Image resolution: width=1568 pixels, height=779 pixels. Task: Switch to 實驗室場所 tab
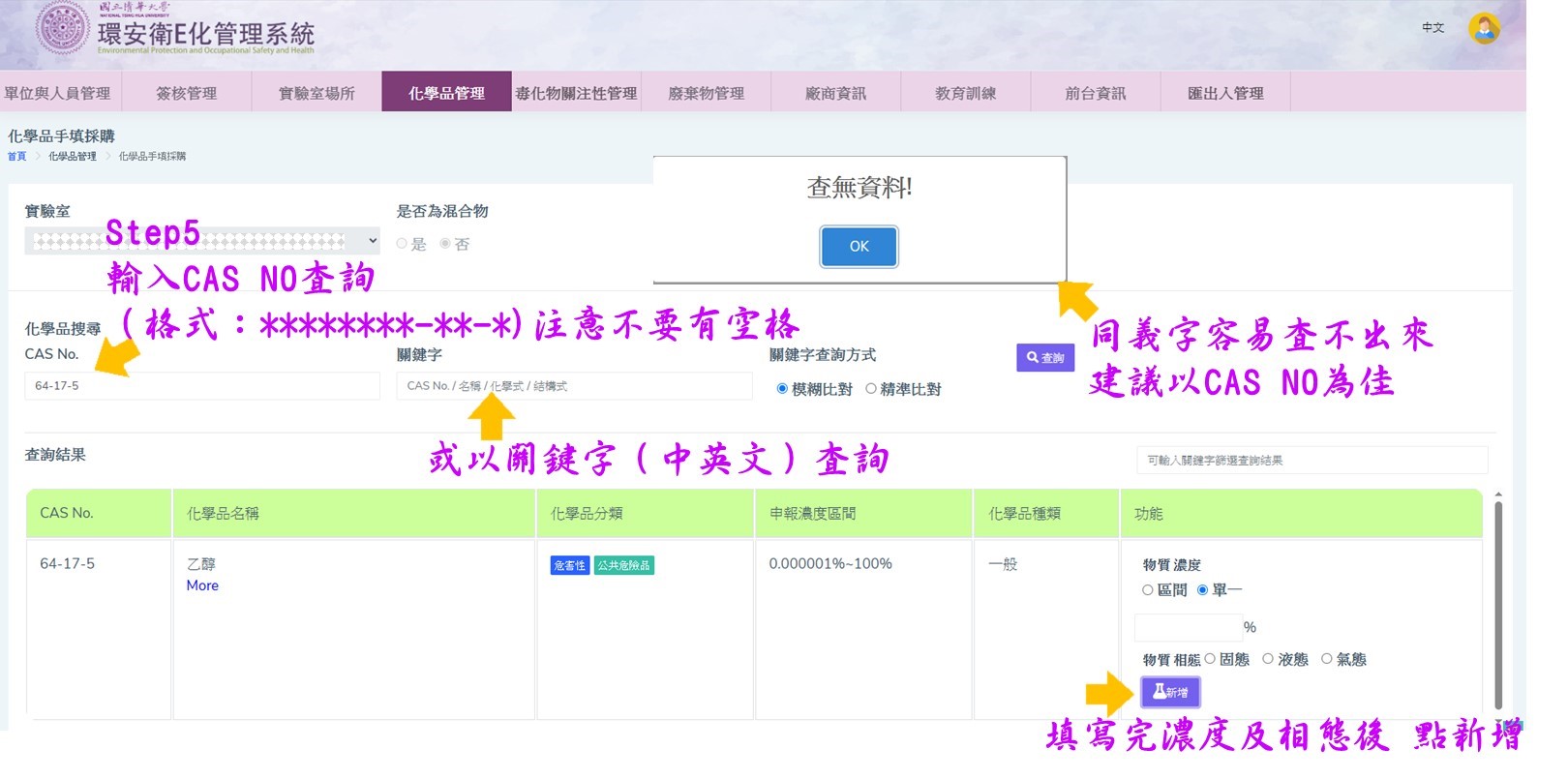coord(317,93)
